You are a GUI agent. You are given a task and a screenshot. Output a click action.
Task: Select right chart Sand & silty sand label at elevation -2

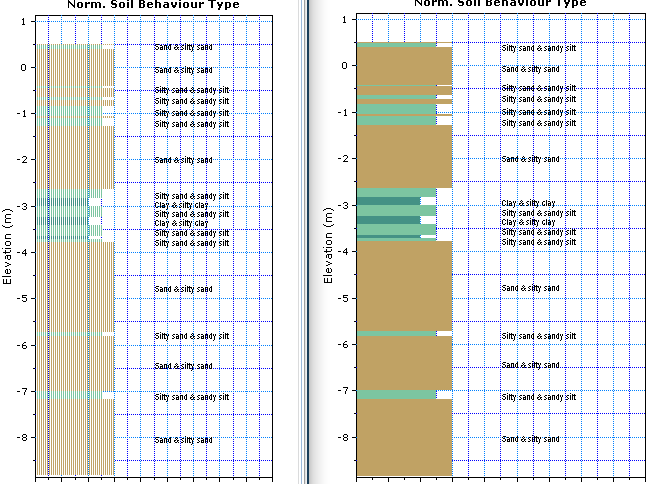point(530,159)
